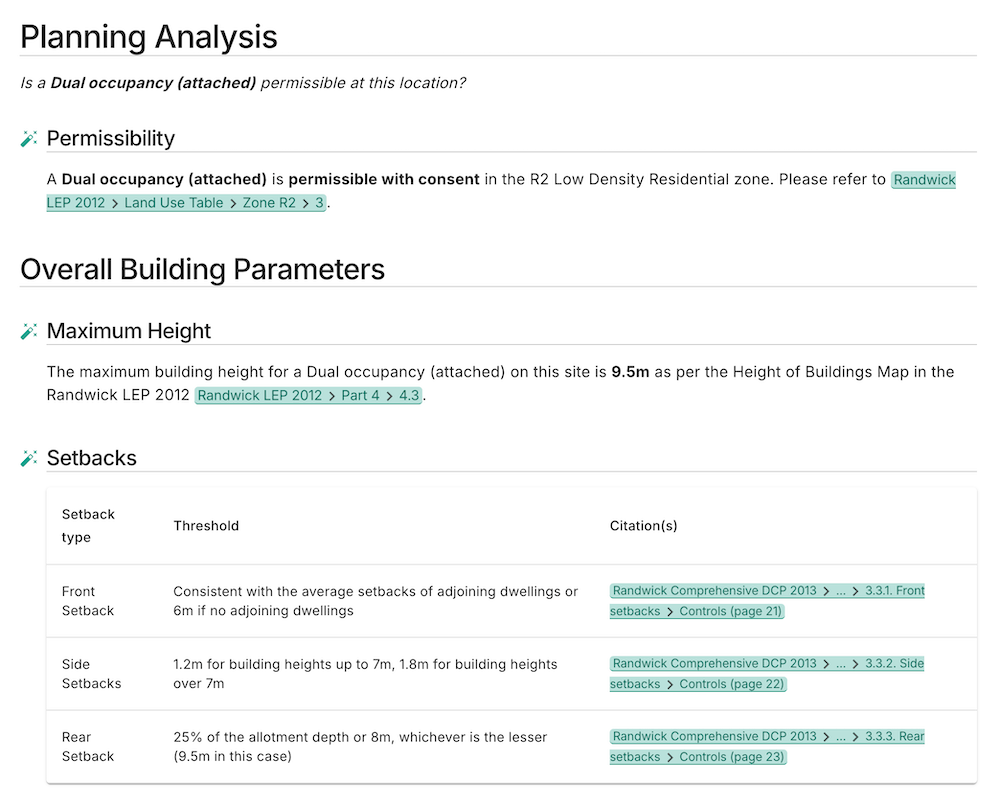Click the wand icon beside Setbacks heading
The height and width of the screenshot is (806, 1000).
click(x=28, y=457)
